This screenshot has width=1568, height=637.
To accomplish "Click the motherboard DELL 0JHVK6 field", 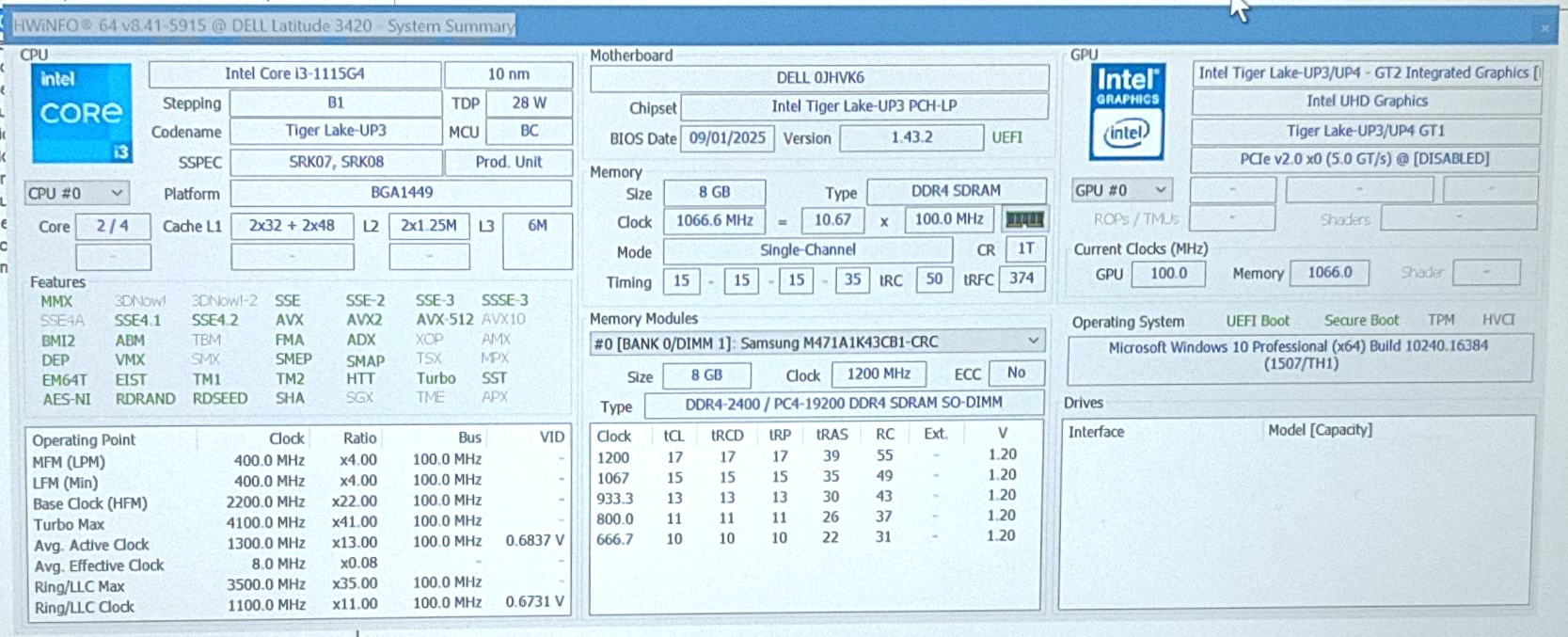I will point(819,78).
